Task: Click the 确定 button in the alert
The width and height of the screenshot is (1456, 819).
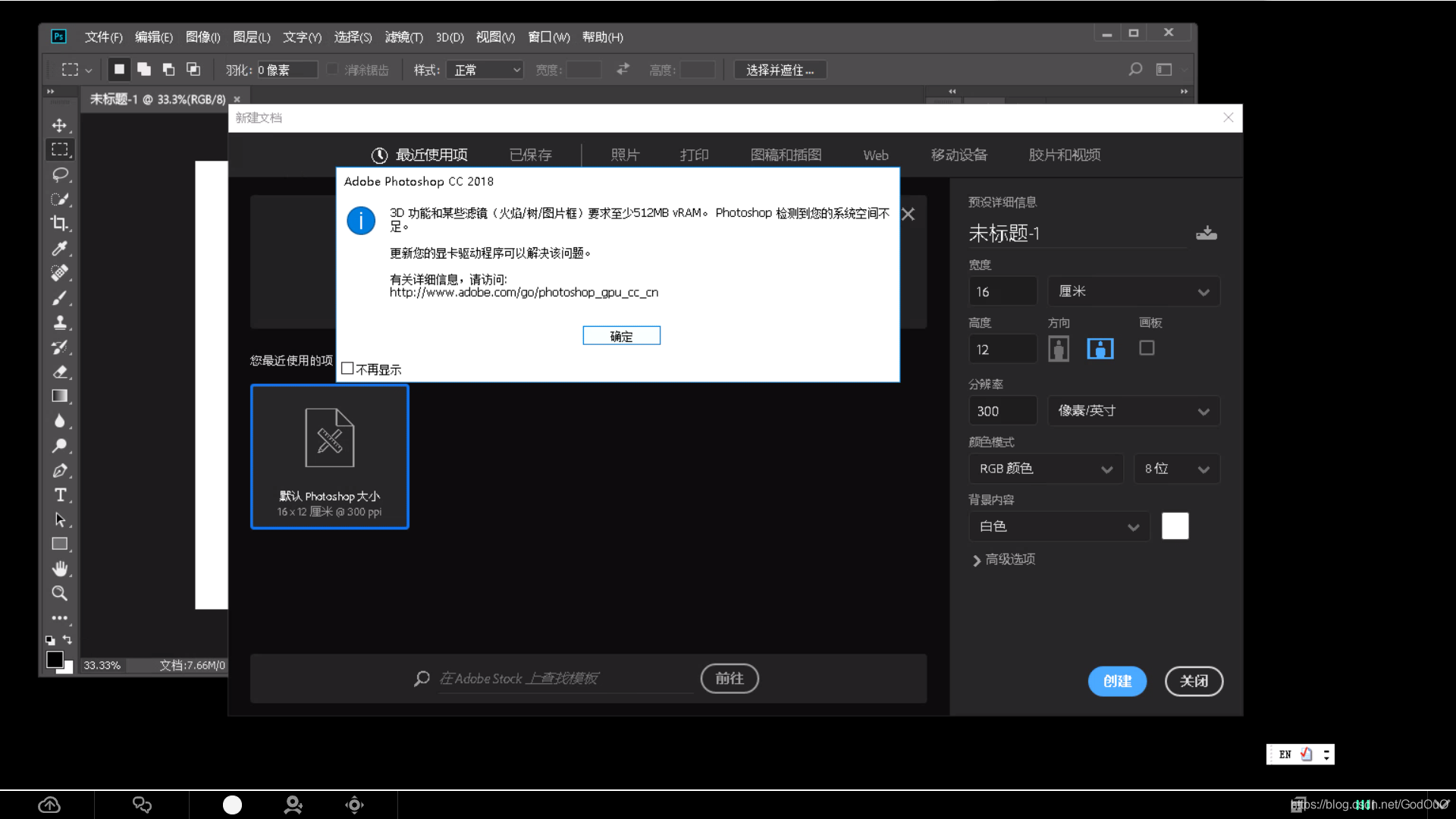Action: coord(621,336)
